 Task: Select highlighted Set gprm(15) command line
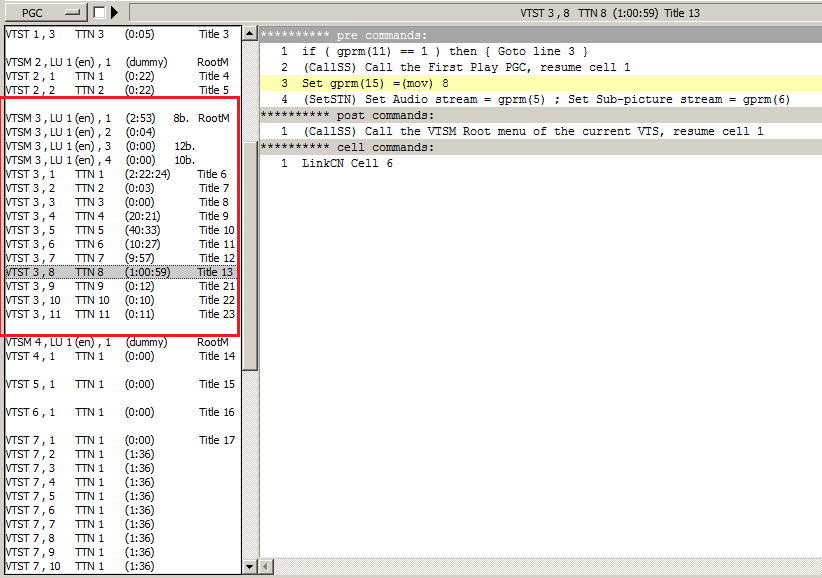tap(541, 83)
